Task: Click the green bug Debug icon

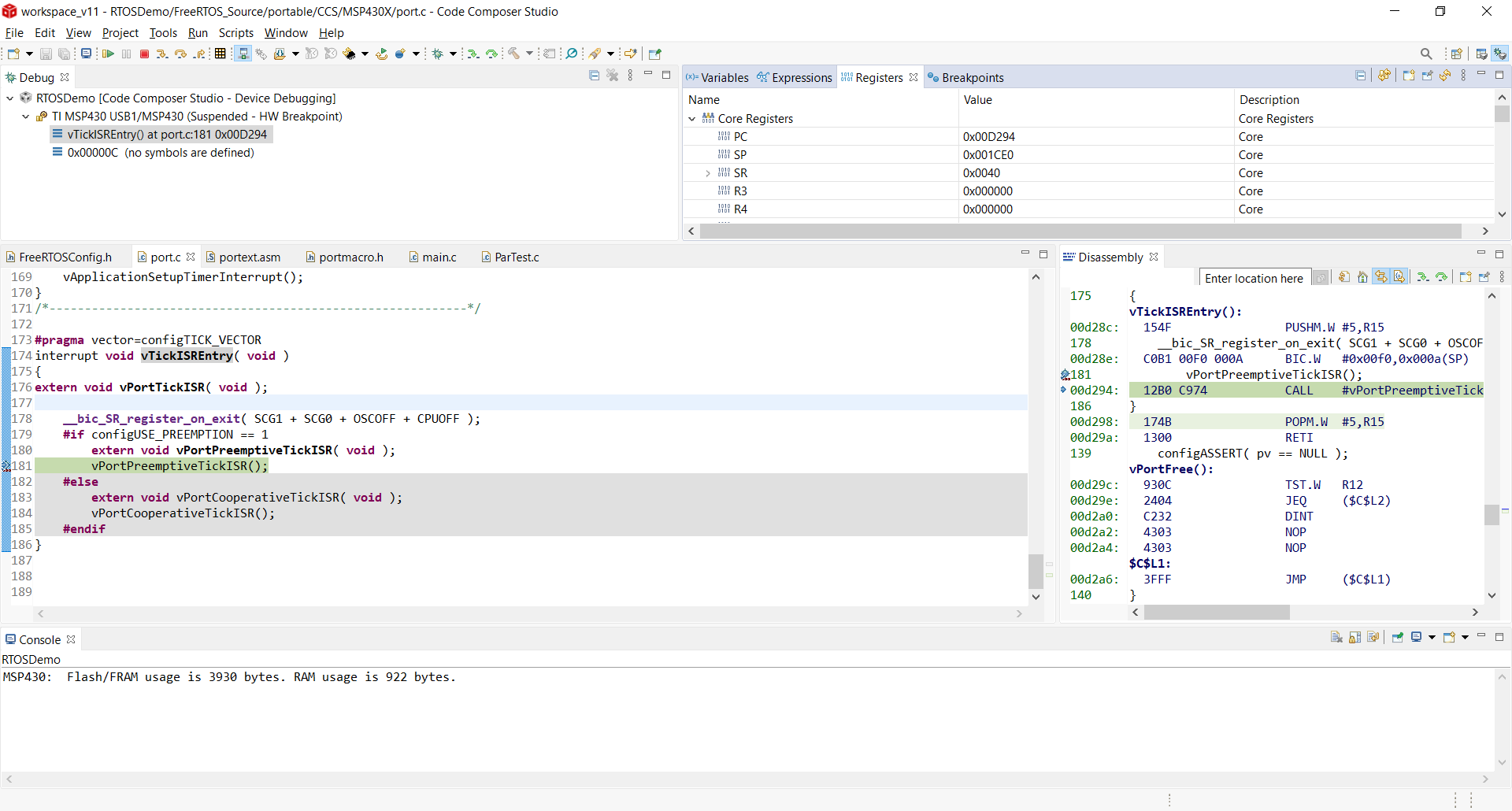Action: [438, 54]
